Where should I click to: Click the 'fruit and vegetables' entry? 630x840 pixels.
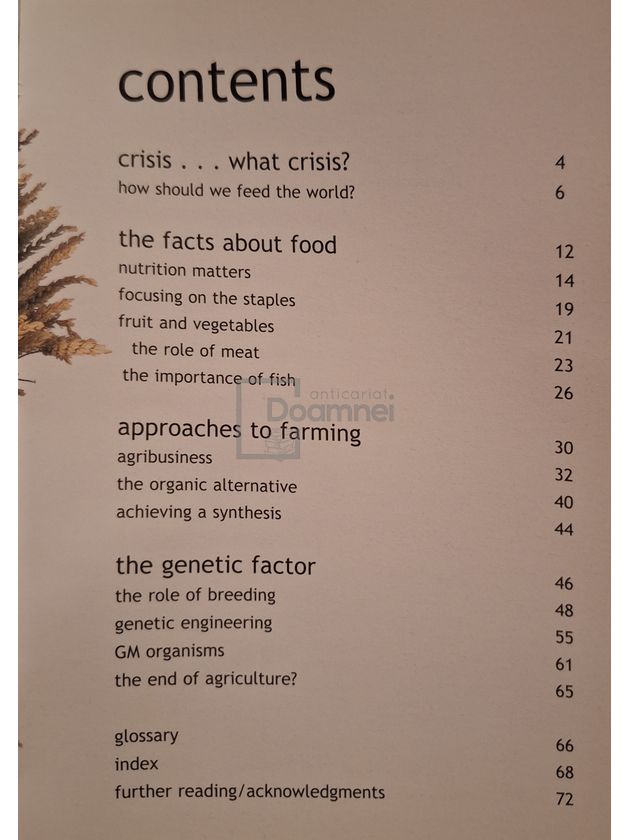click(196, 324)
